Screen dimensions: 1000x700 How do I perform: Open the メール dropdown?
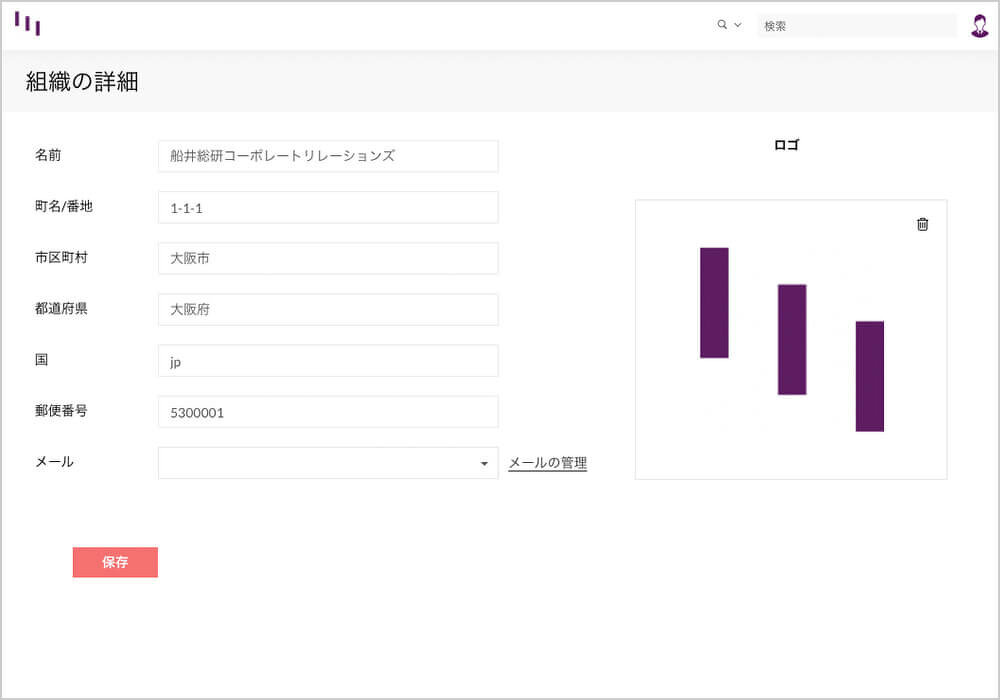click(x=328, y=463)
